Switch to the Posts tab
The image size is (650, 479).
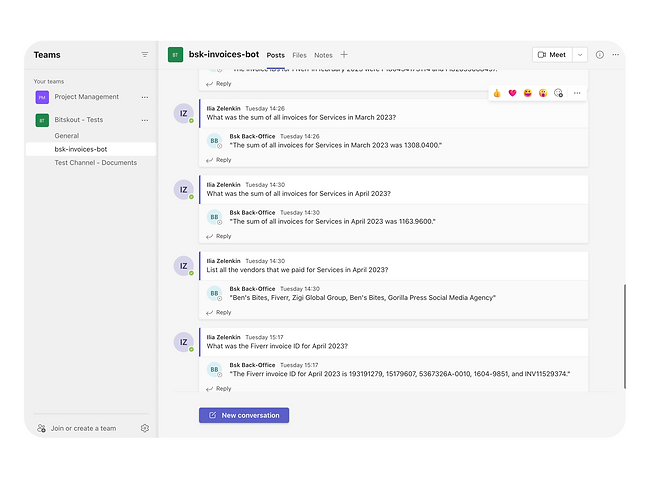276,55
